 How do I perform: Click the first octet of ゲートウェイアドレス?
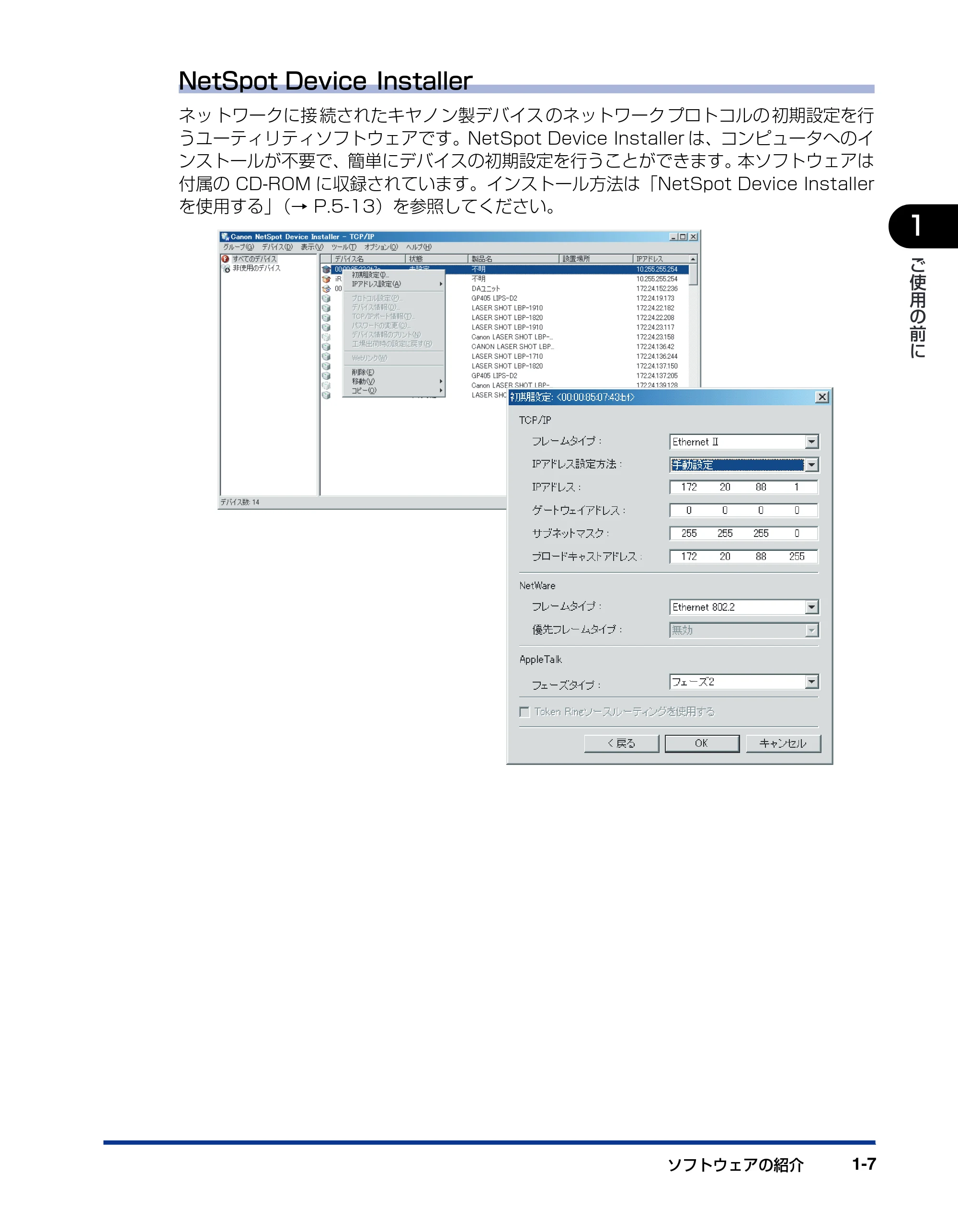[689, 510]
